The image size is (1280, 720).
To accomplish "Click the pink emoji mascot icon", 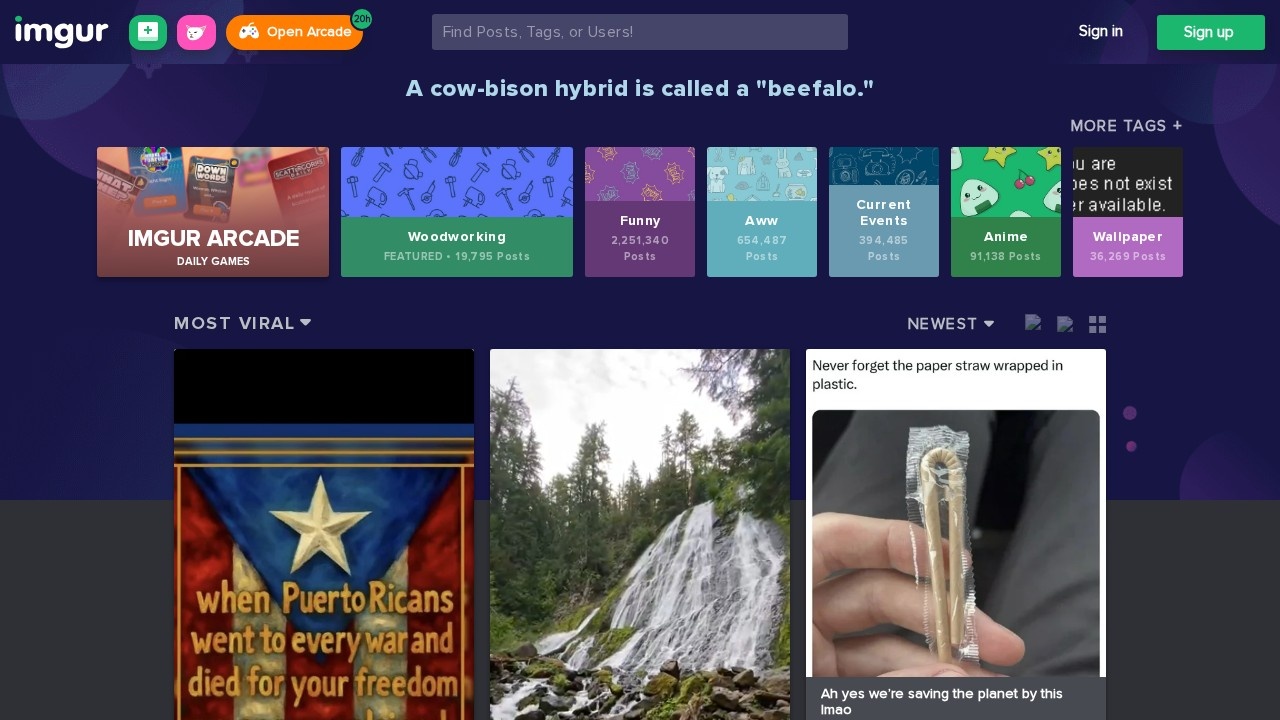I will tap(196, 32).
